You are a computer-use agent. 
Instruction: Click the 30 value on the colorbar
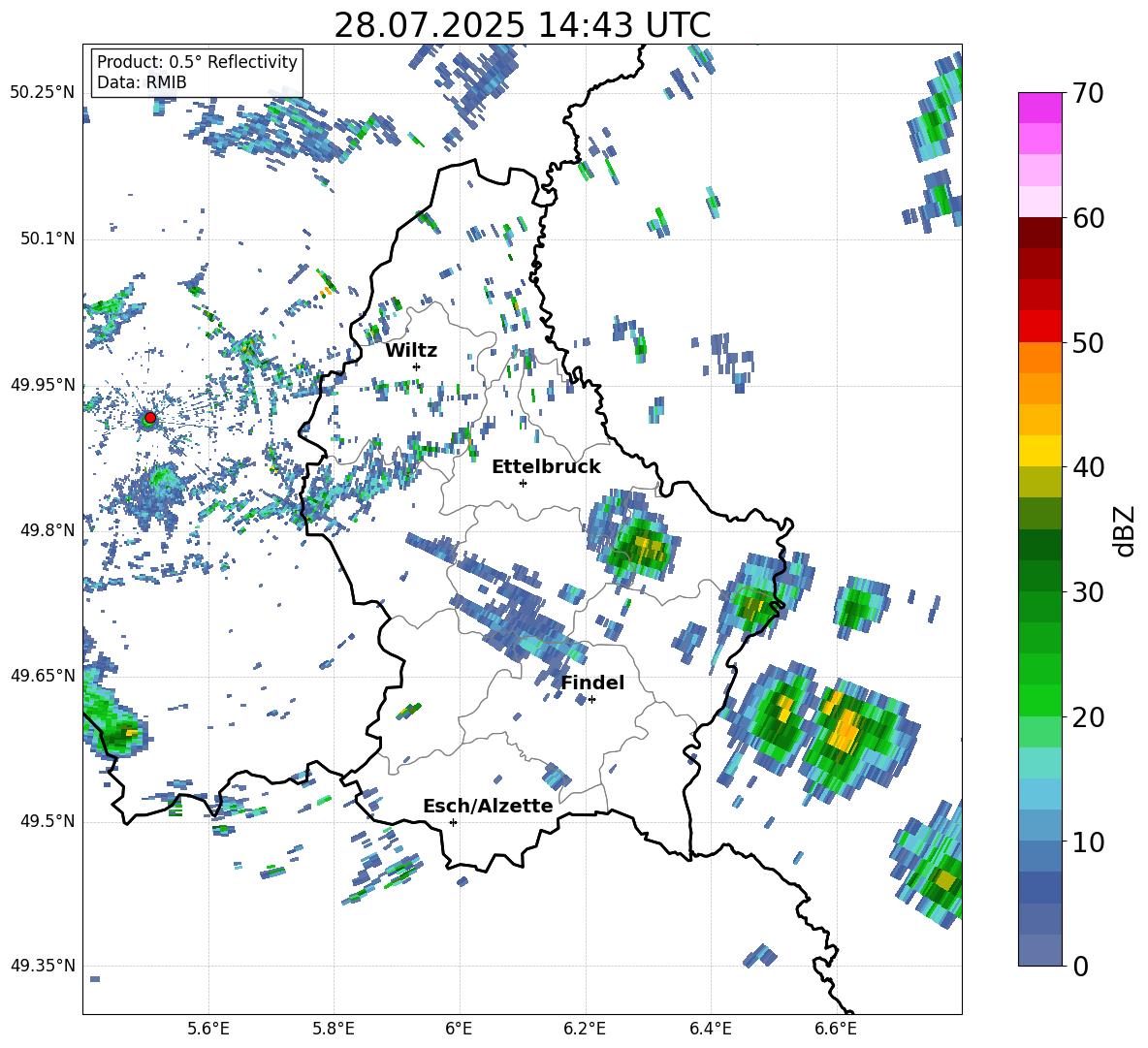click(1087, 592)
